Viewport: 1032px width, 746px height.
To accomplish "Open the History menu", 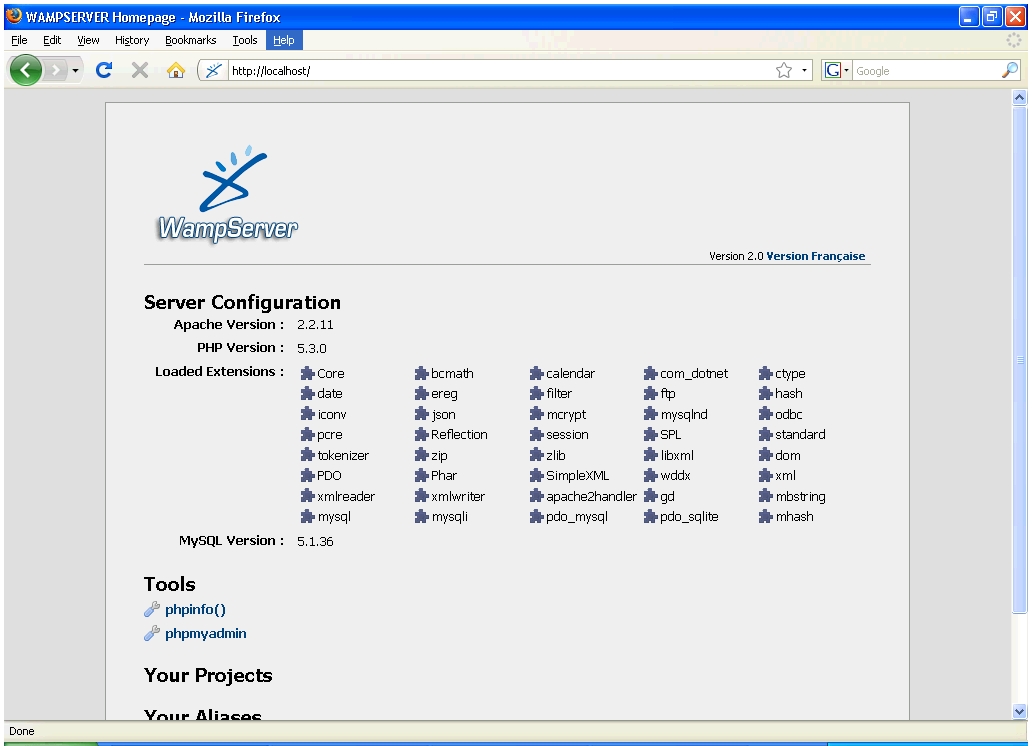I will tap(132, 40).
